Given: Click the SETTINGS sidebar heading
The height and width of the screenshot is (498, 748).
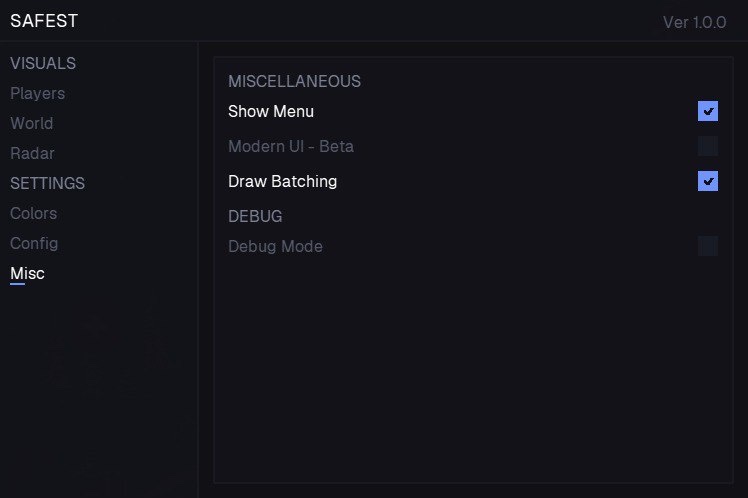Looking at the screenshot, I should coord(47,183).
